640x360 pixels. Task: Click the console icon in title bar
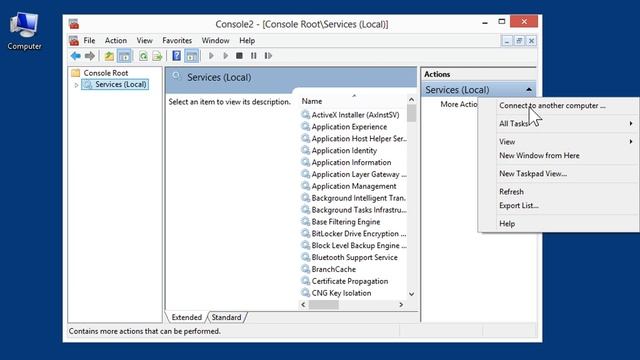click(74, 24)
